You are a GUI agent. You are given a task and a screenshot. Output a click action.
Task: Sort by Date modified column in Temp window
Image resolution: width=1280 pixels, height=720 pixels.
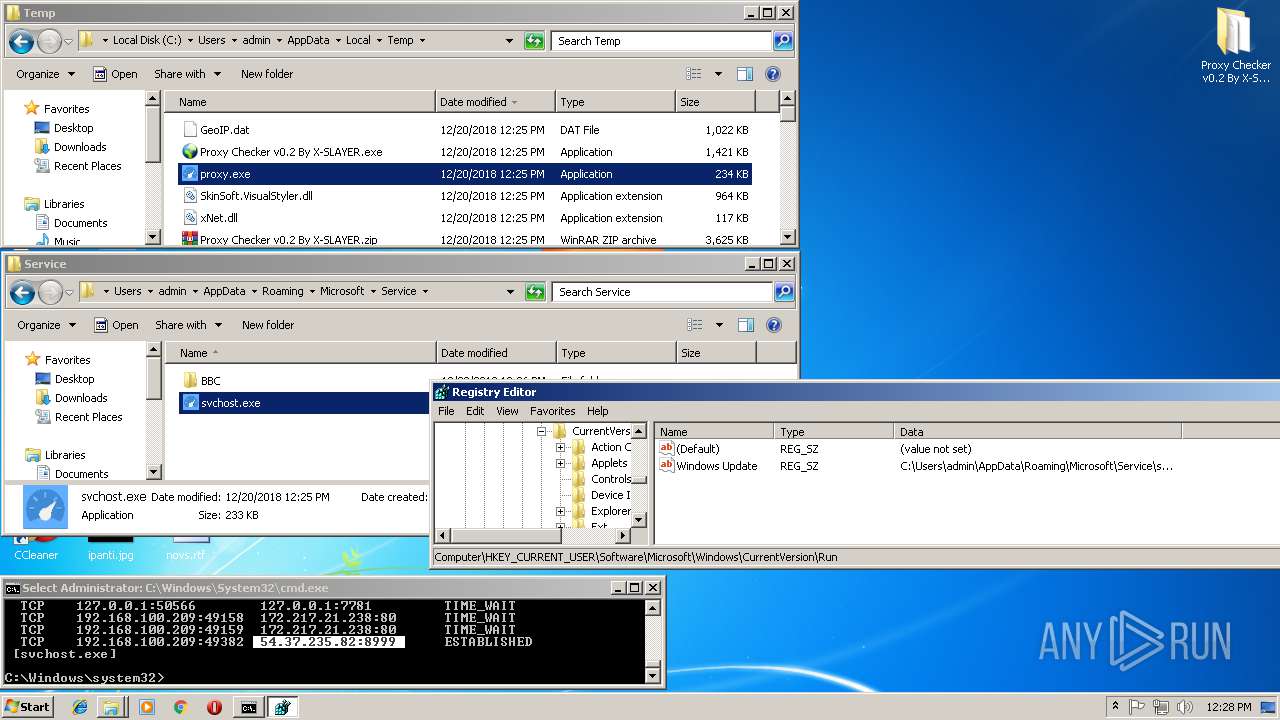click(x=495, y=102)
